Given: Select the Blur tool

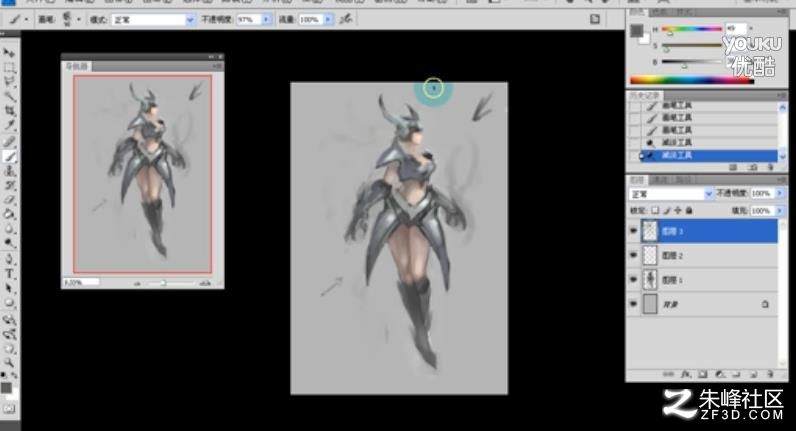Looking at the screenshot, I should pyautogui.click(x=9, y=229).
